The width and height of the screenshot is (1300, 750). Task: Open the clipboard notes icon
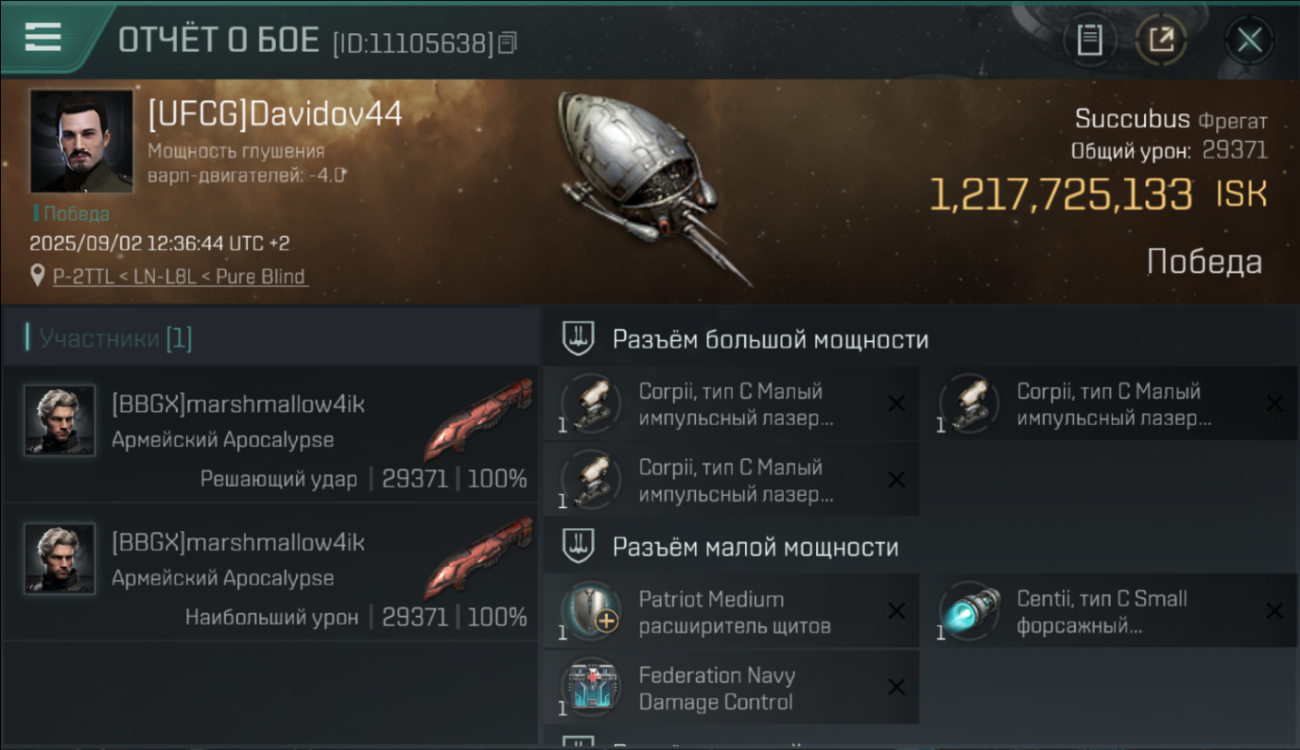pos(1089,40)
